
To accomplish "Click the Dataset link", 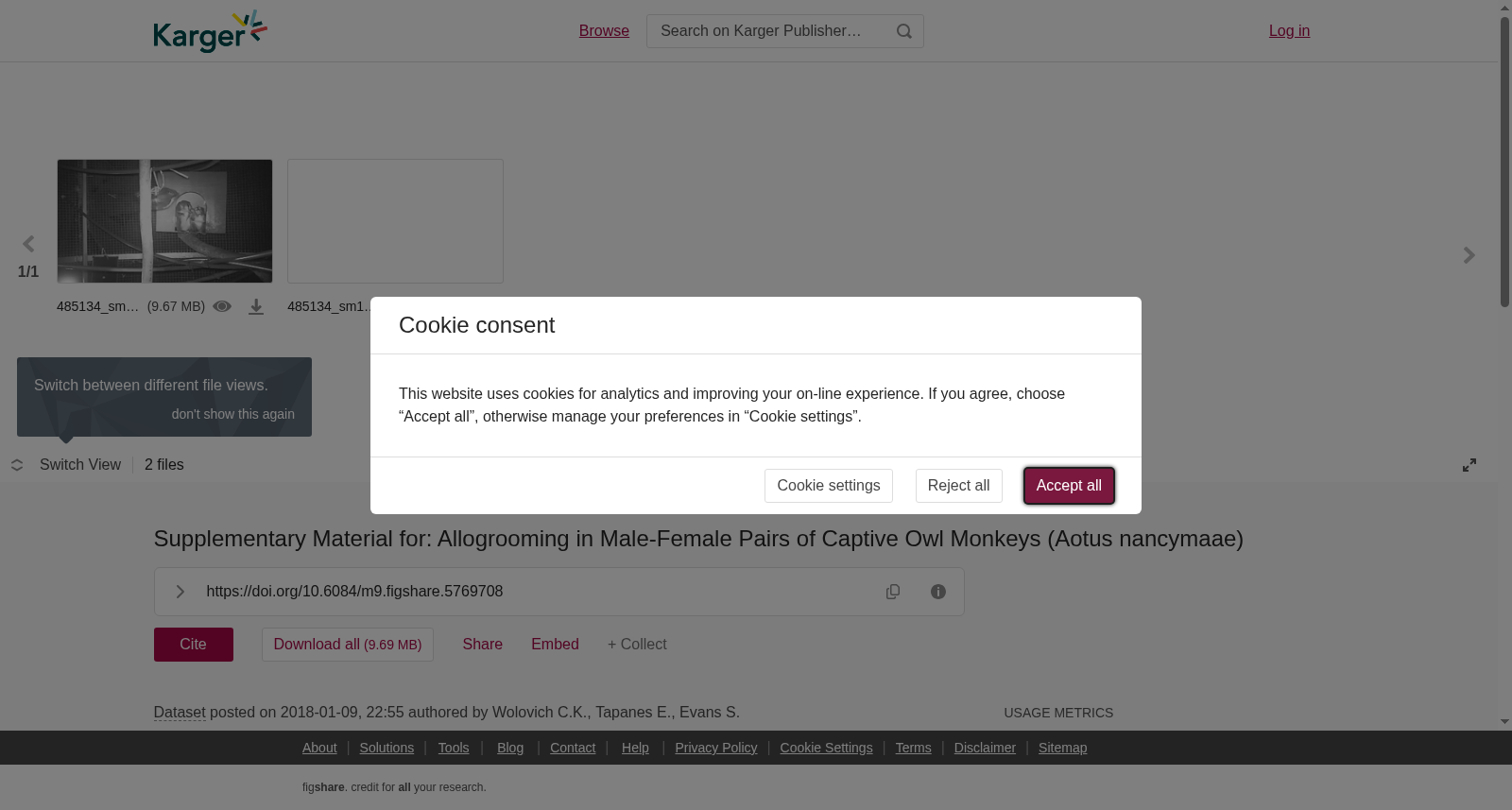I will point(180,713).
